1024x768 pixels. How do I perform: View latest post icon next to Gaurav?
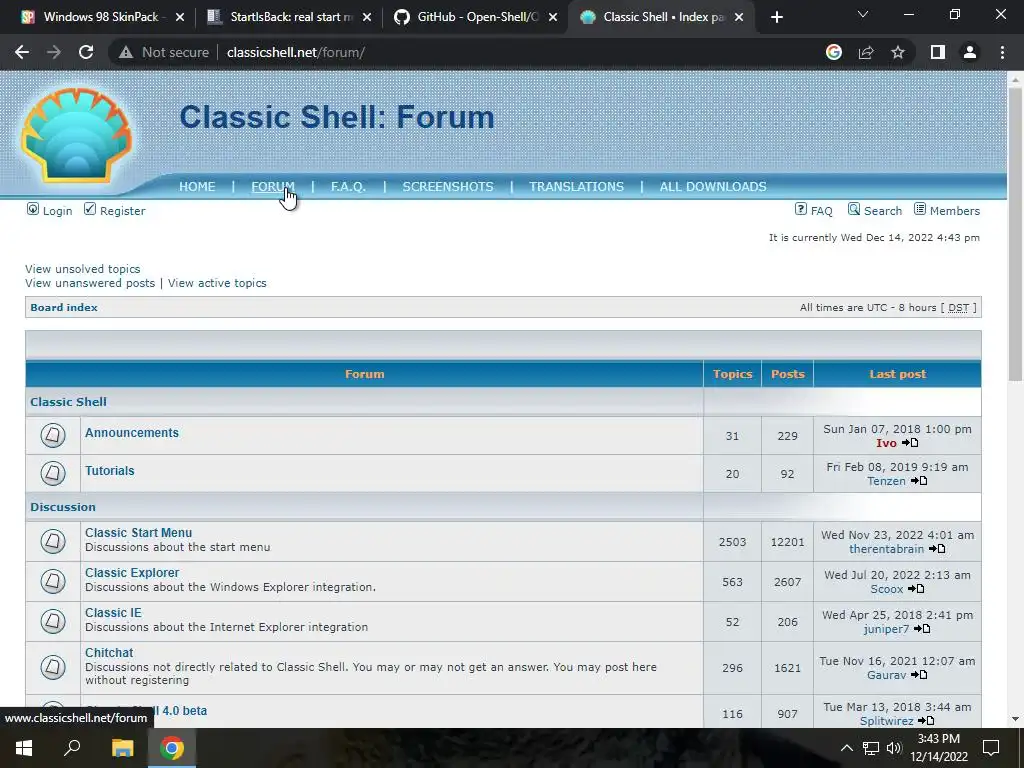click(x=919, y=675)
